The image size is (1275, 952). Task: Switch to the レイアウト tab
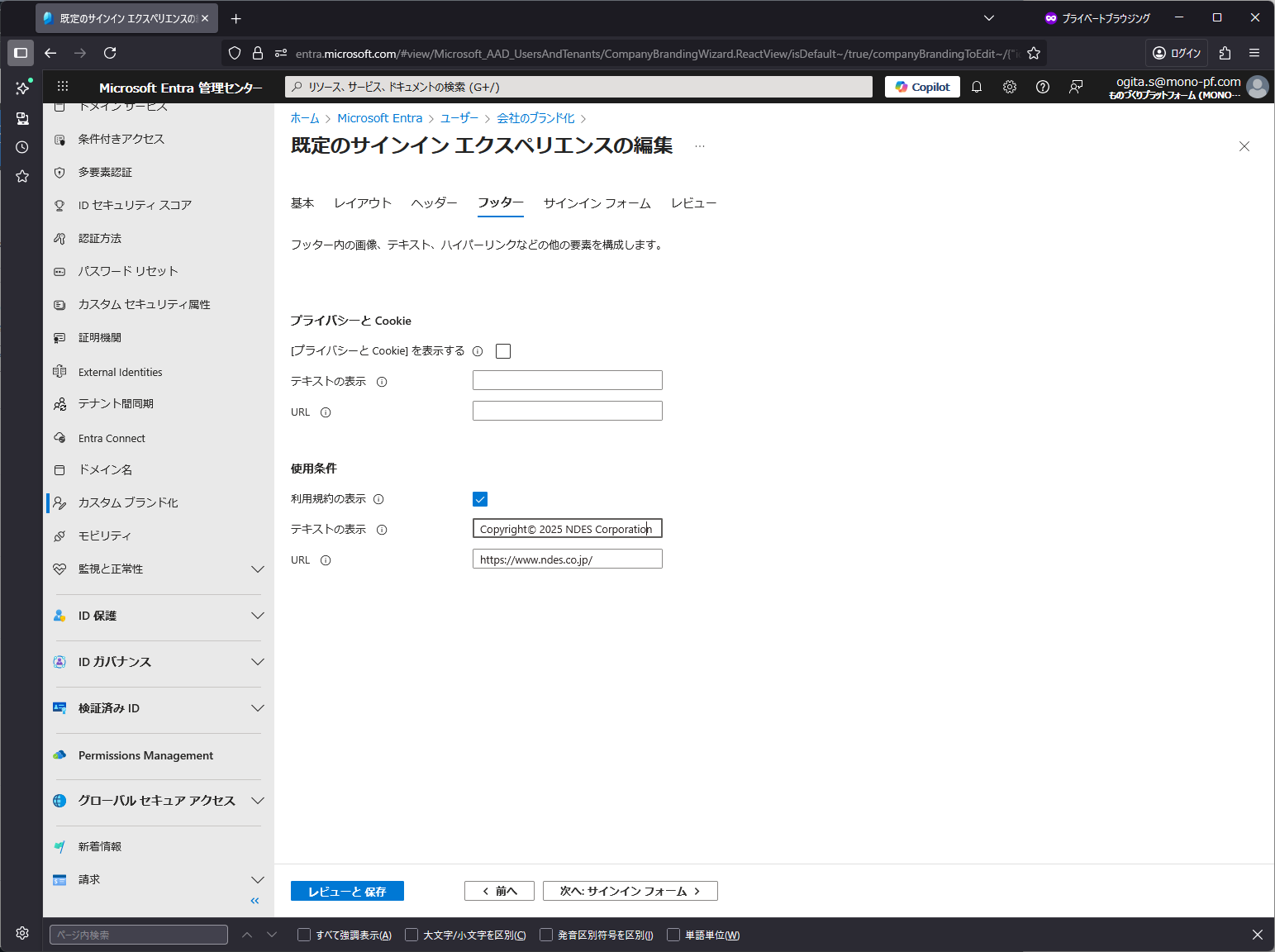pos(362,203)
